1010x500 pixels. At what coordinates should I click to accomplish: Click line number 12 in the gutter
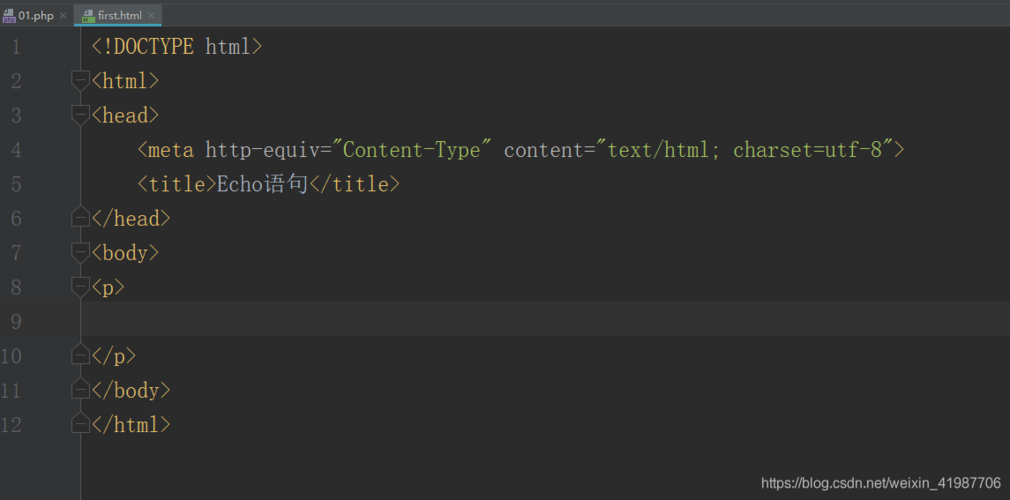point(12,425)
